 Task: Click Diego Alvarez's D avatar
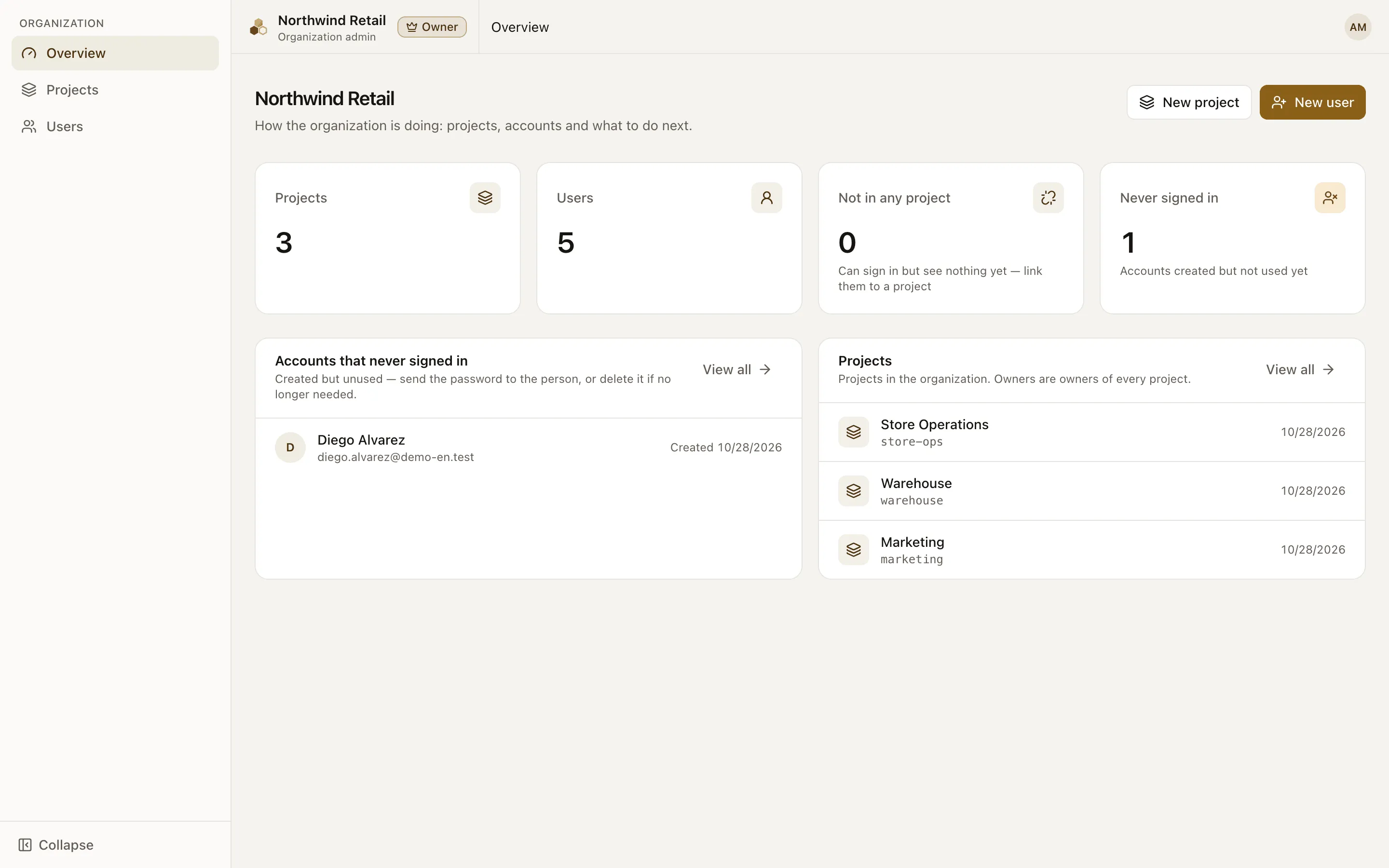pyautogui.click(x=290, y=448)
